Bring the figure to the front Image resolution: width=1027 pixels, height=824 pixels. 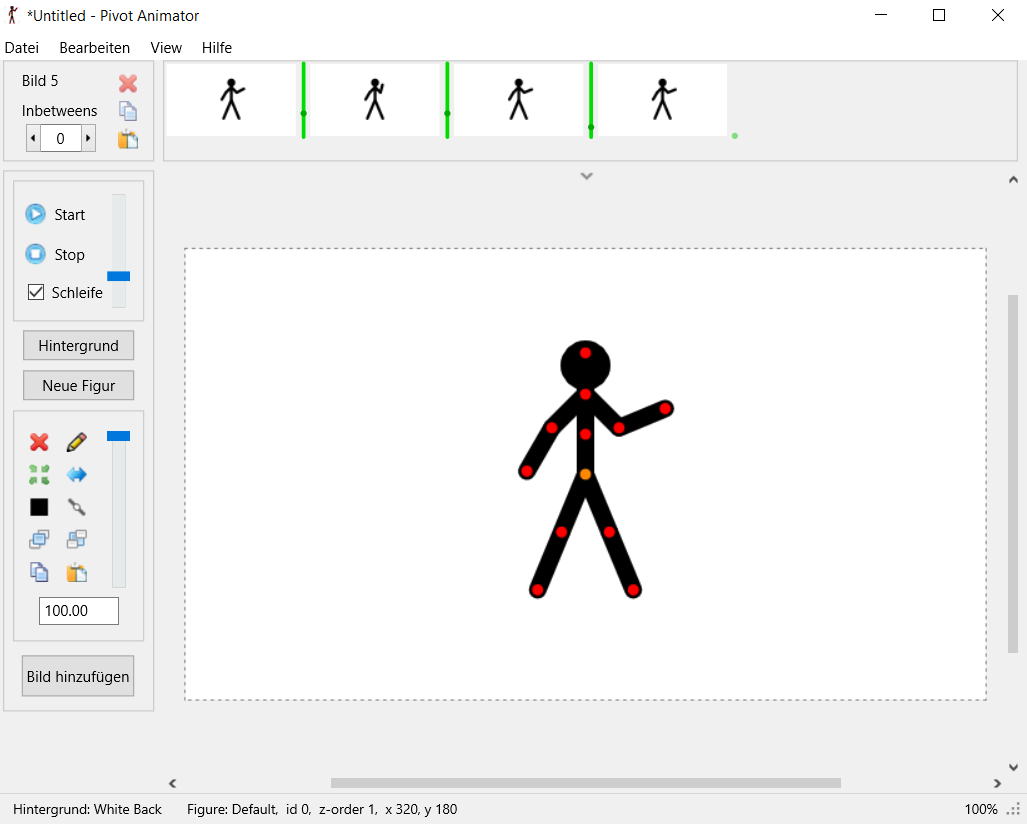tap(39, 540)
